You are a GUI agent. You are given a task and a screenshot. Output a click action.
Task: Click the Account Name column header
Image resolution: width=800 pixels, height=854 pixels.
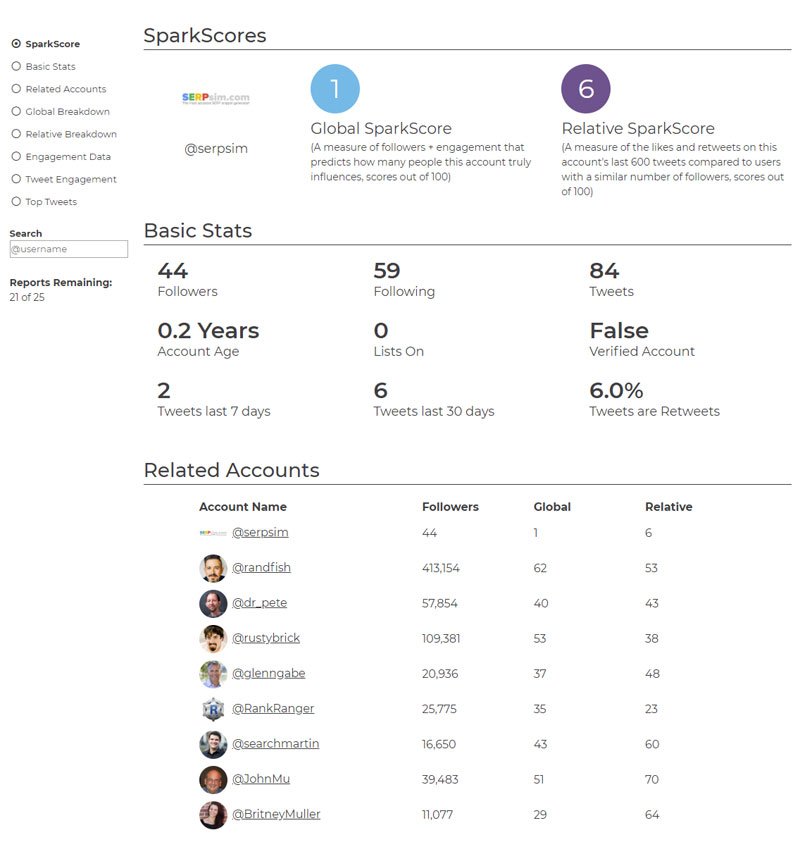243,507
